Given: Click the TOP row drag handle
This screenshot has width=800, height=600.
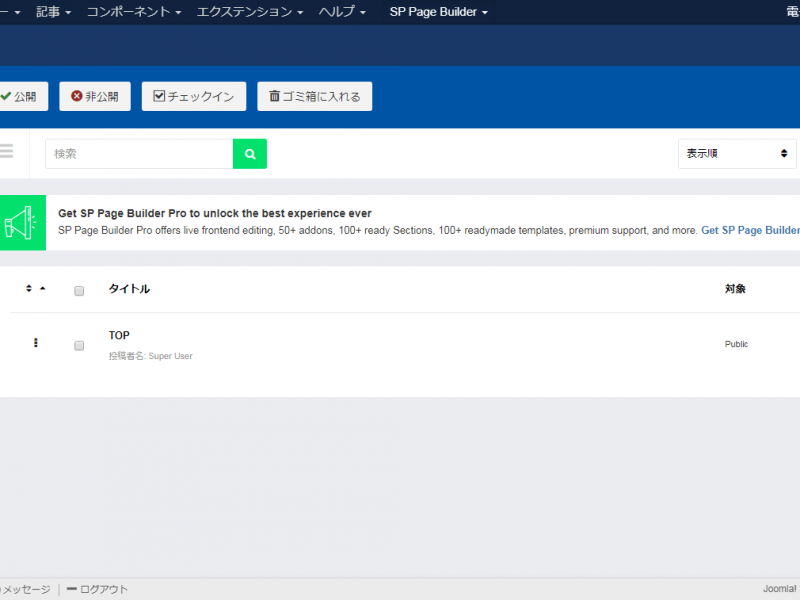Looking at the screenshot, I should coord(36,343).
